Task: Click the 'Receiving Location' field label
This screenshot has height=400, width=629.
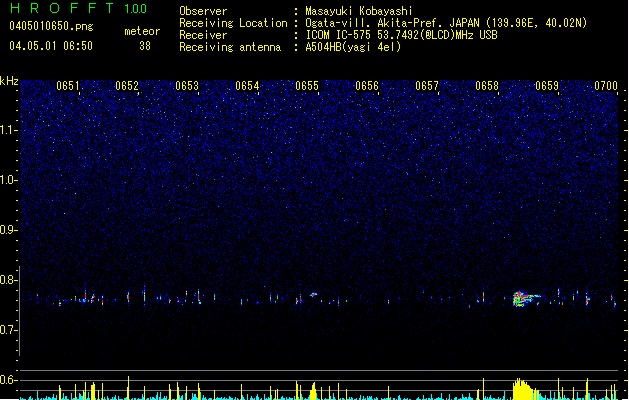Action: (x=233, y=23)
